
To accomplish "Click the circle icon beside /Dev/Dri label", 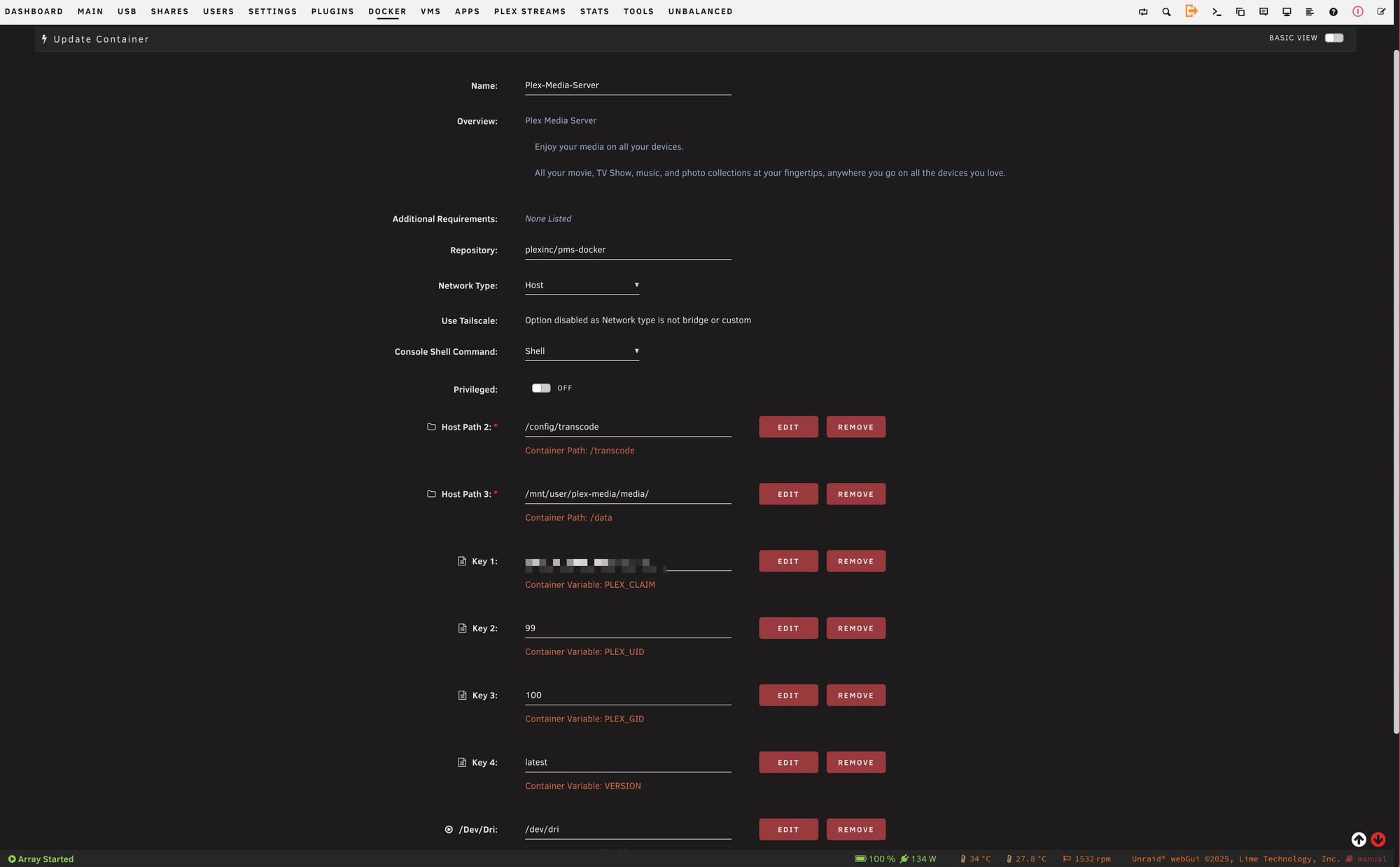I will point(449,829).
